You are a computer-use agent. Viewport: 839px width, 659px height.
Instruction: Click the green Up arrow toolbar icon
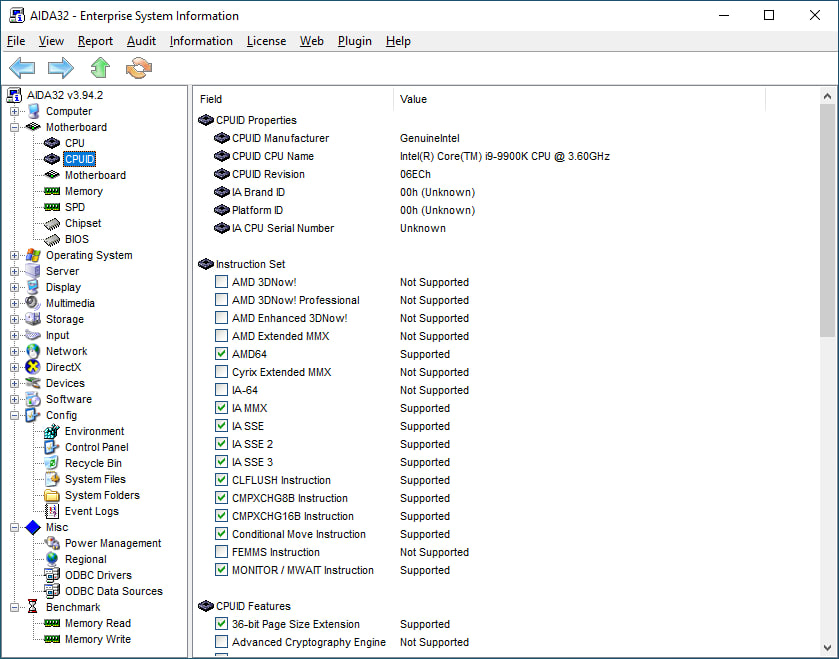100,68
